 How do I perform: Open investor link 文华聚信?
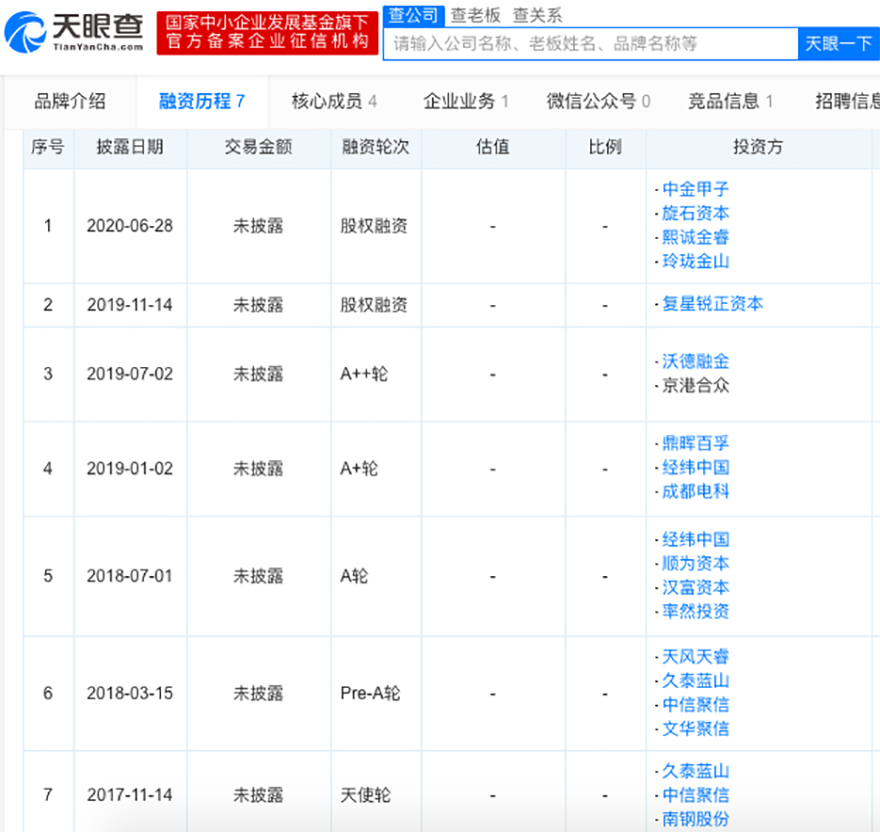click(x=695, y=729)
